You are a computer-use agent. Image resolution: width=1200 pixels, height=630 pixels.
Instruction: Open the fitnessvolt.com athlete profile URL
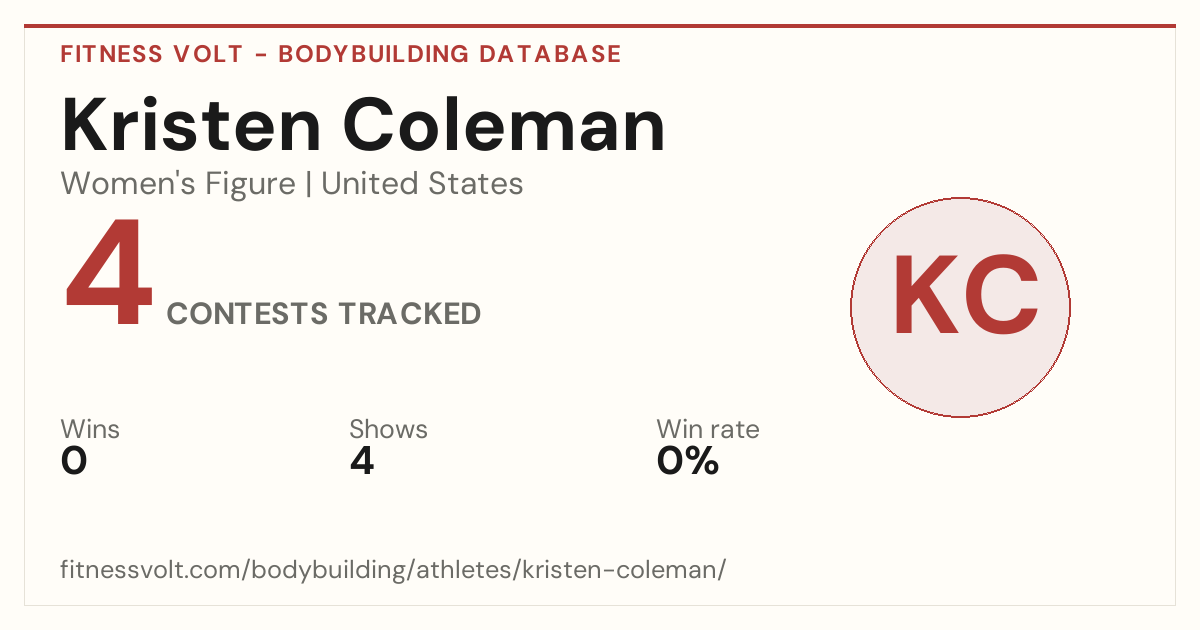[393, 570]
